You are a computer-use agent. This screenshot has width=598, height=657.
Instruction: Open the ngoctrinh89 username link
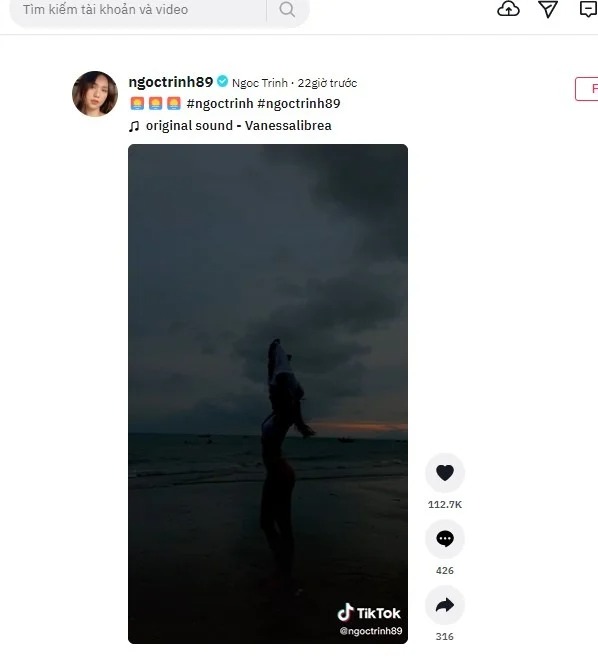pyautogui.click(x=171, y=82)
